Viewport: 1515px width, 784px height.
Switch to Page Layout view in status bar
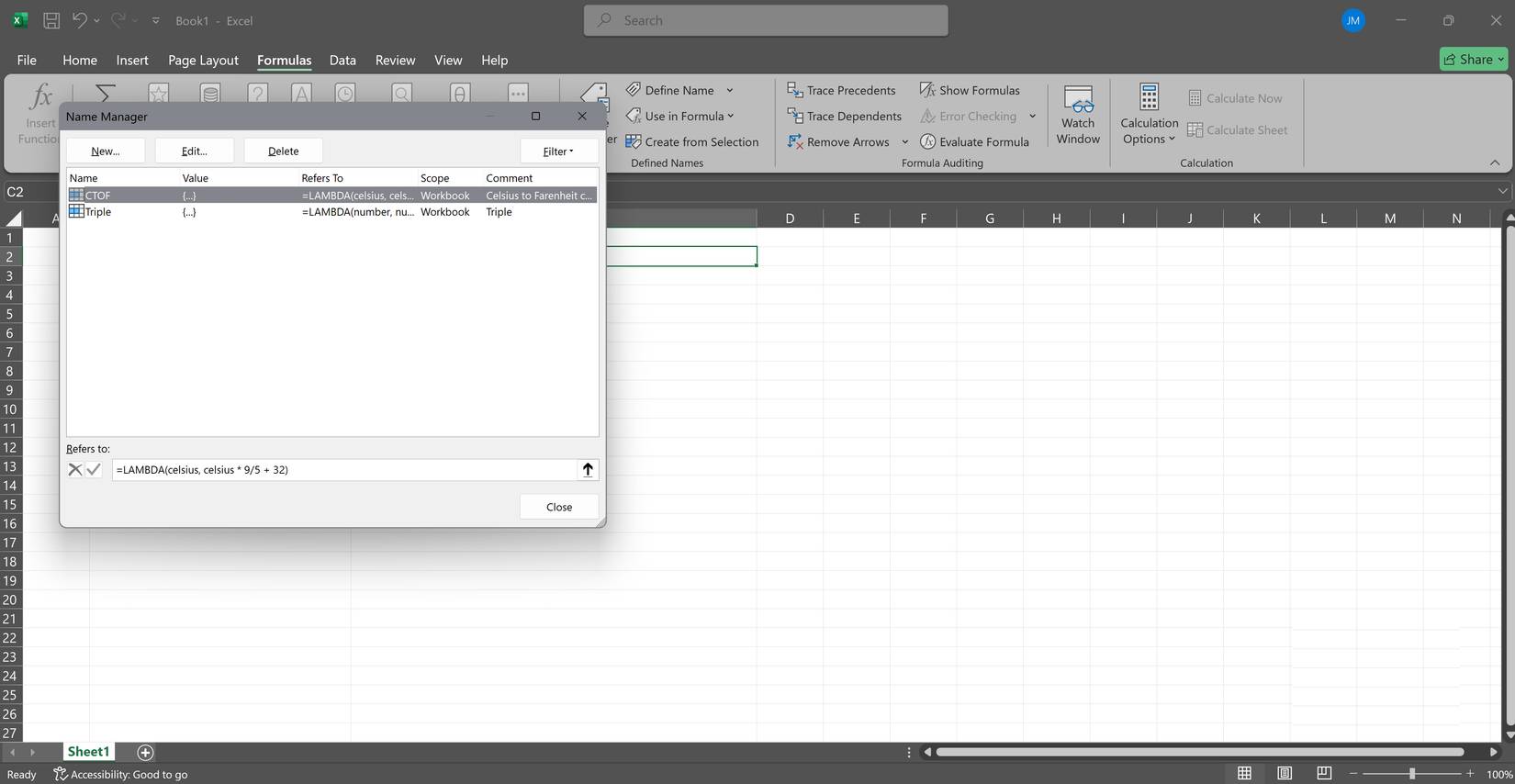[1285, 773]
